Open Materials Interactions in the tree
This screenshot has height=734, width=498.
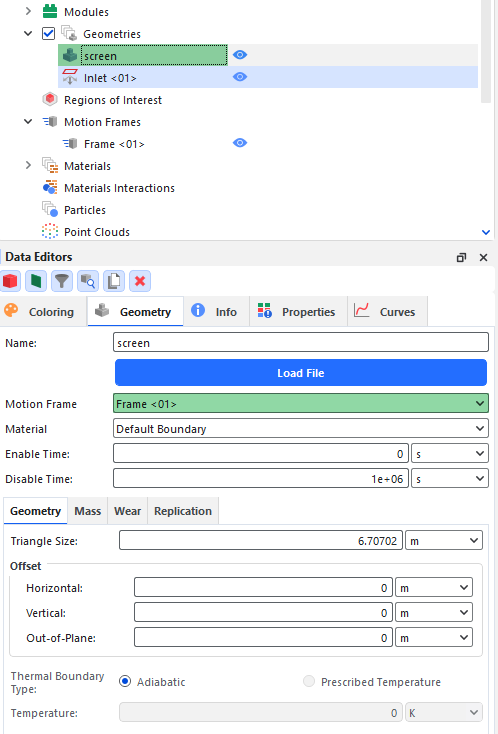pos(119,188)
